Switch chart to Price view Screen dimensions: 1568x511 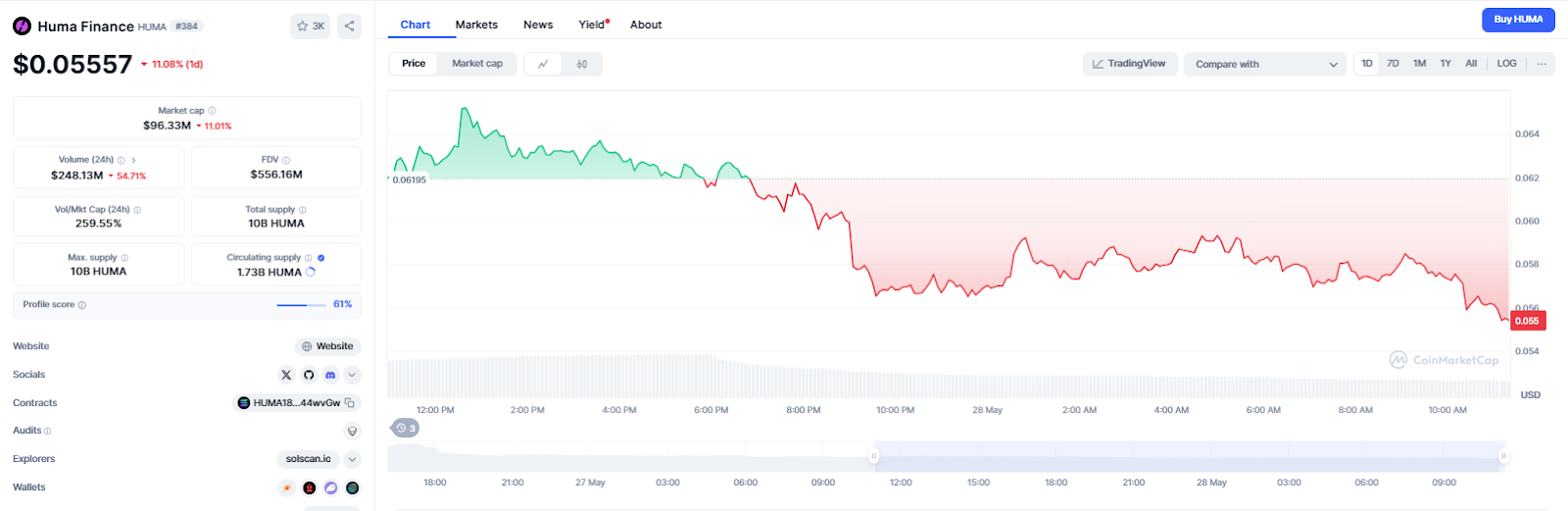coord(414,64)
